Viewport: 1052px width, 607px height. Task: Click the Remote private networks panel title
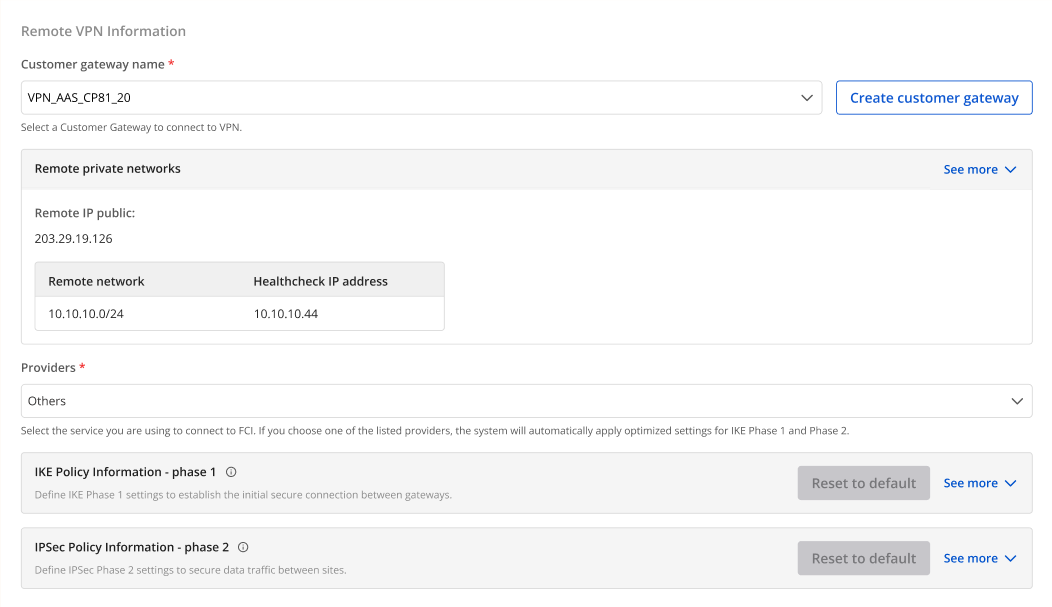click(108, 169)
